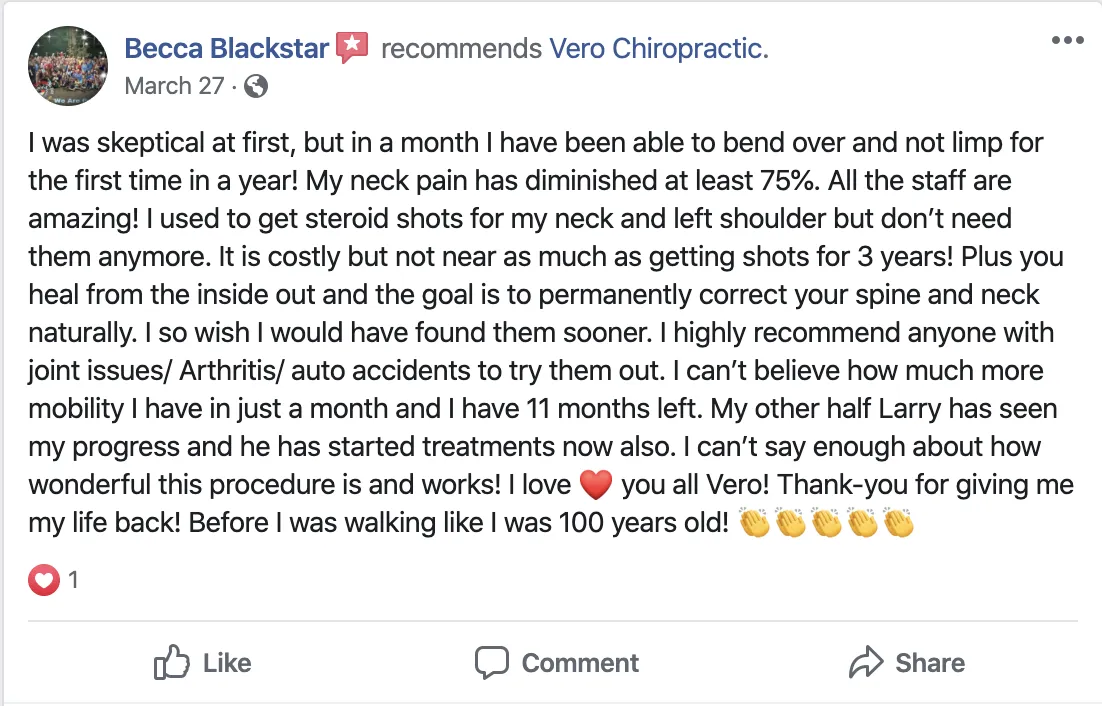The height and width of the screenshot is (706, 1102).
Task: Click the word recommends in the header
Action: point(461,48)
